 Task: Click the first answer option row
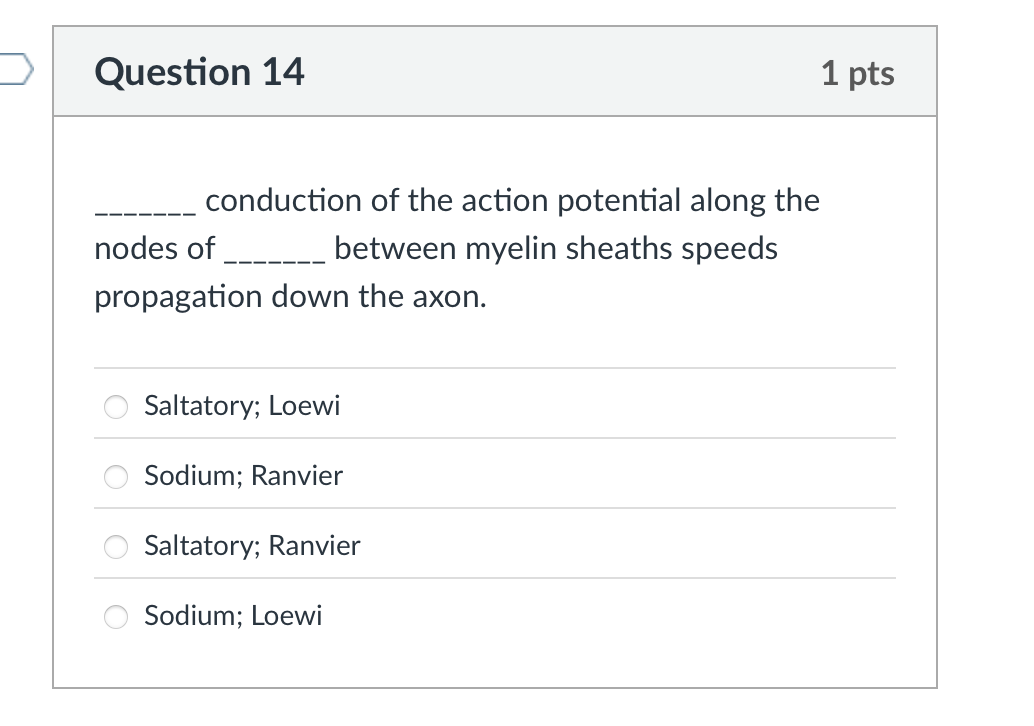[x=497, y=406]
